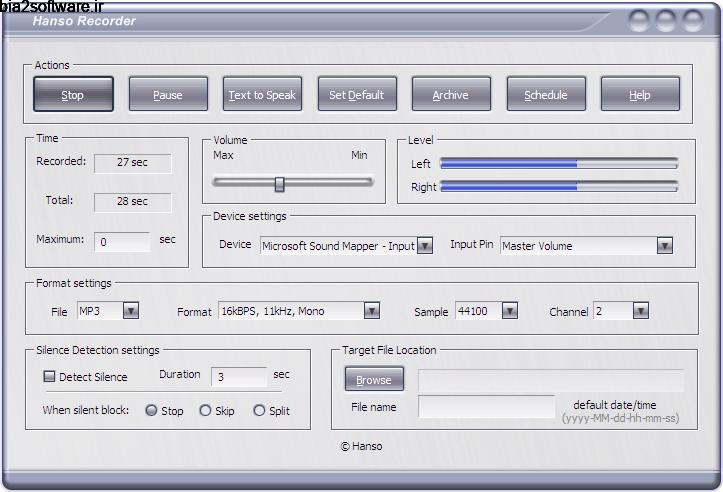Click the File name input field

486,406
